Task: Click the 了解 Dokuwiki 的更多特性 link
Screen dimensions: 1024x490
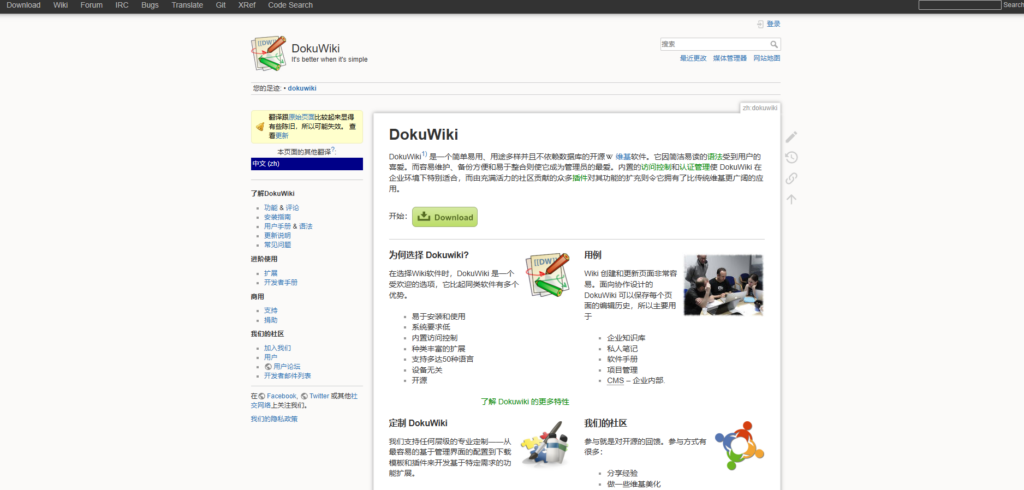Action: click(x=524, y=401)
